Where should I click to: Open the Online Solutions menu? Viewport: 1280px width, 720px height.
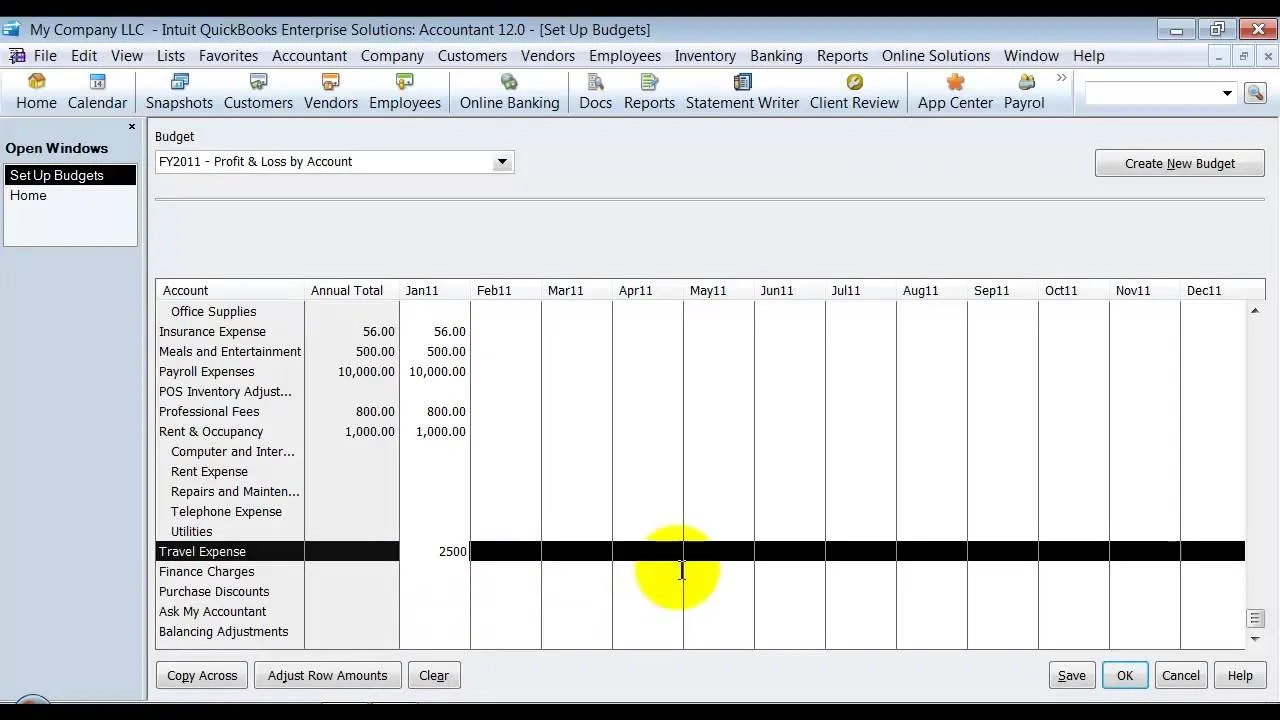coord(936,56)
